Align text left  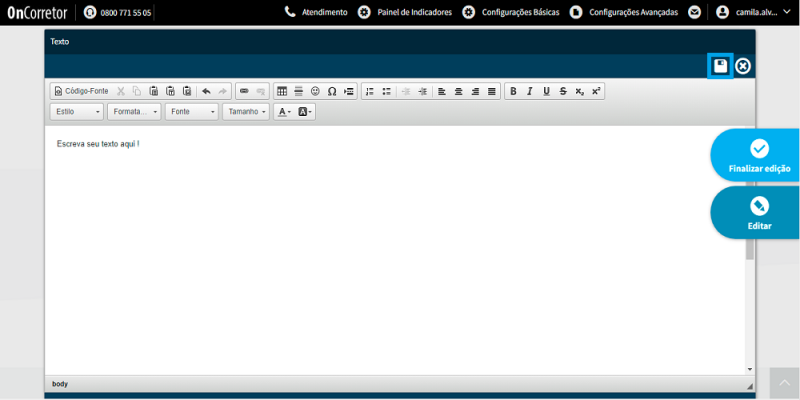[x=442, y=91]
